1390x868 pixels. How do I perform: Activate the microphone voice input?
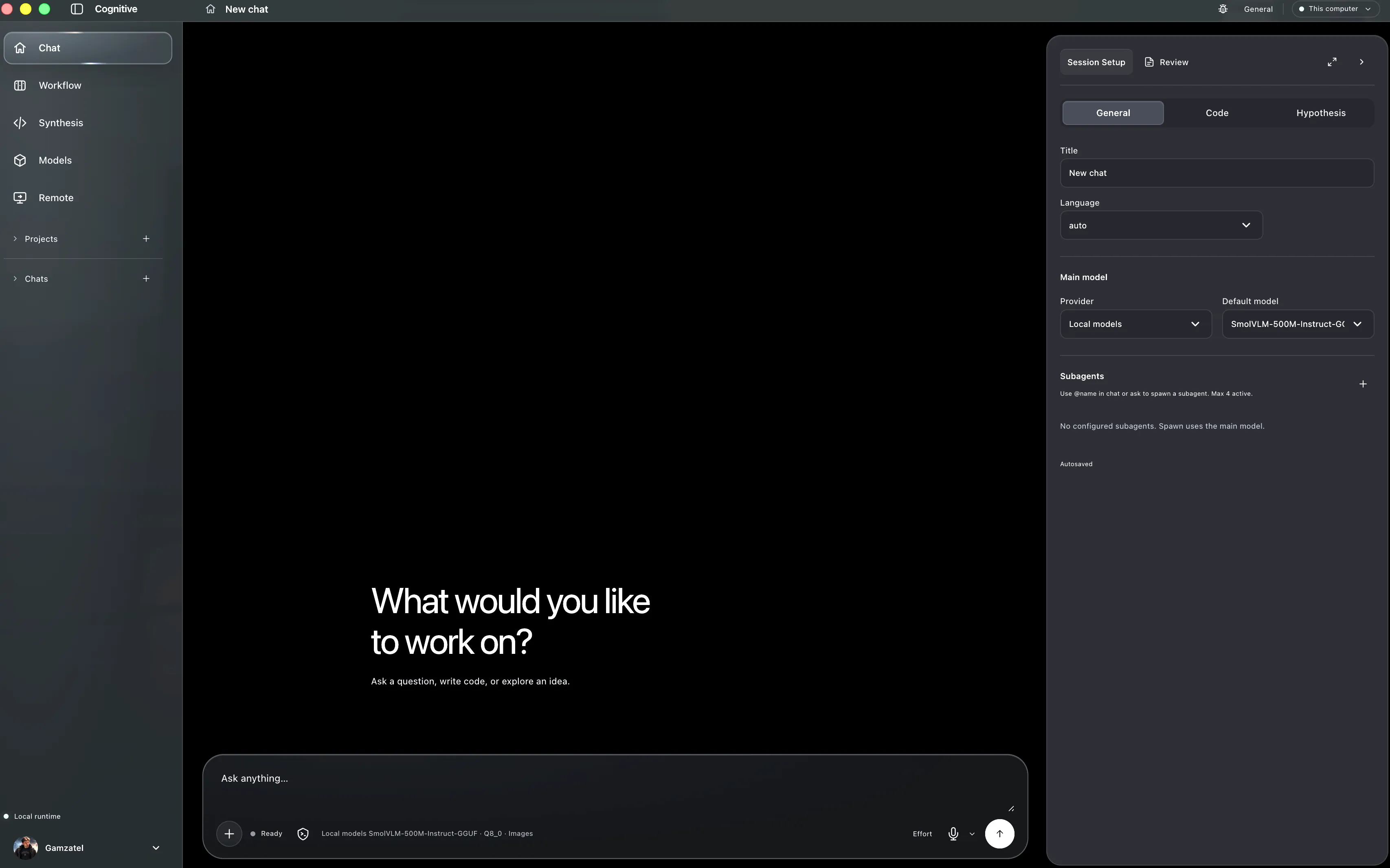pos(953,833)
